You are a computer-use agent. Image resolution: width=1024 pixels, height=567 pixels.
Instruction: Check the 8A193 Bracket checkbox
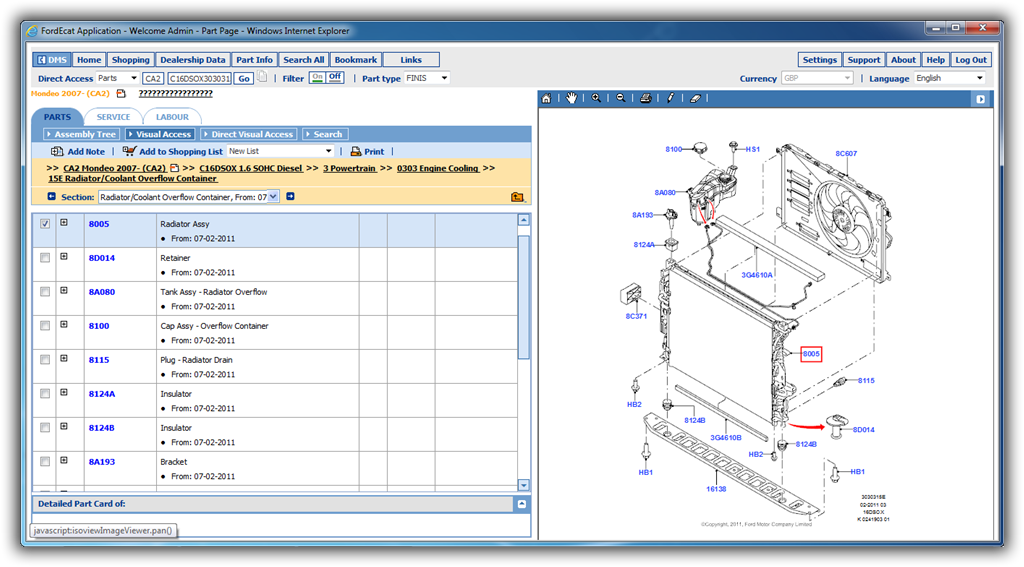(x=45, y=461)
